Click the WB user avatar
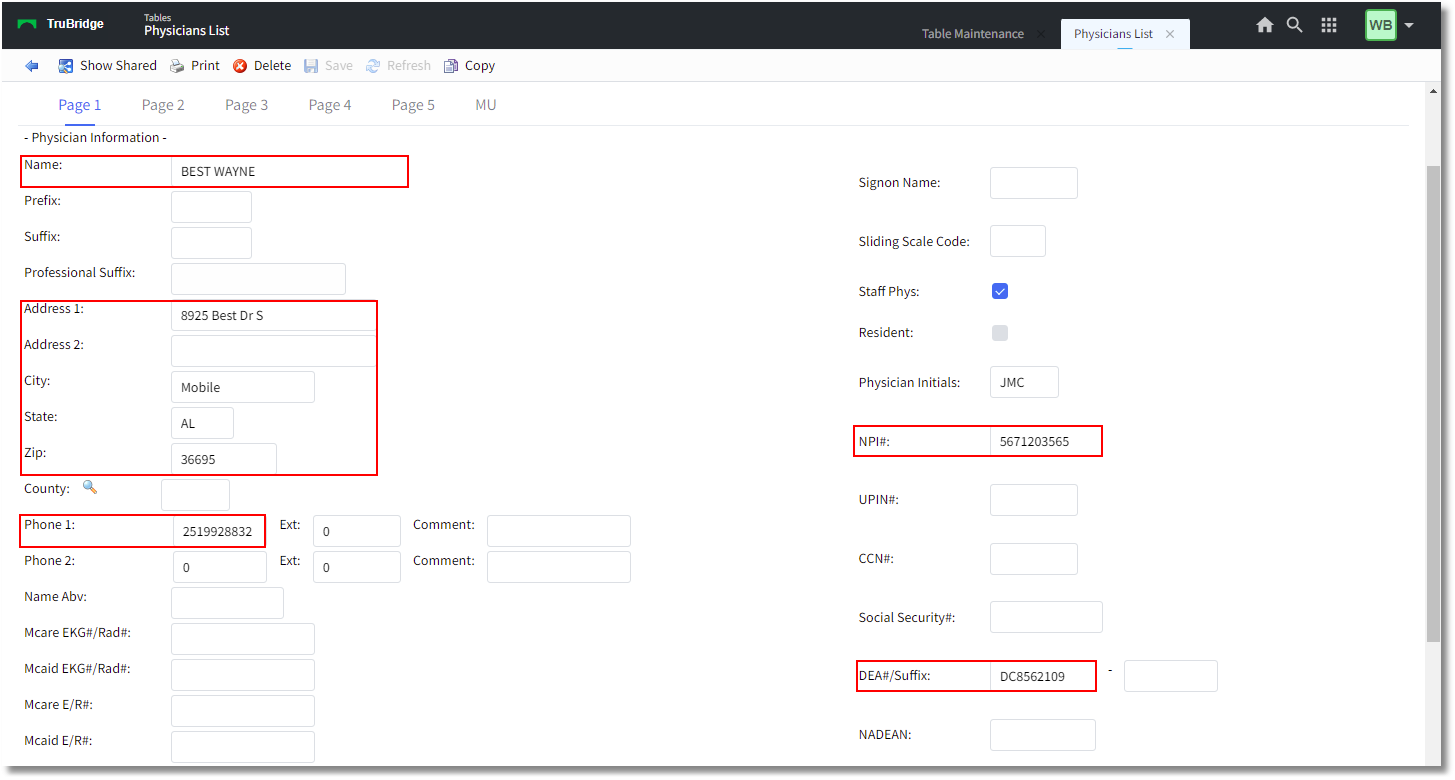 tap(1380, 25)
